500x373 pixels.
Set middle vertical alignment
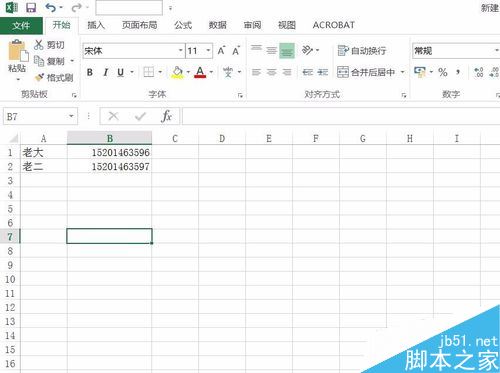[272, 51]
